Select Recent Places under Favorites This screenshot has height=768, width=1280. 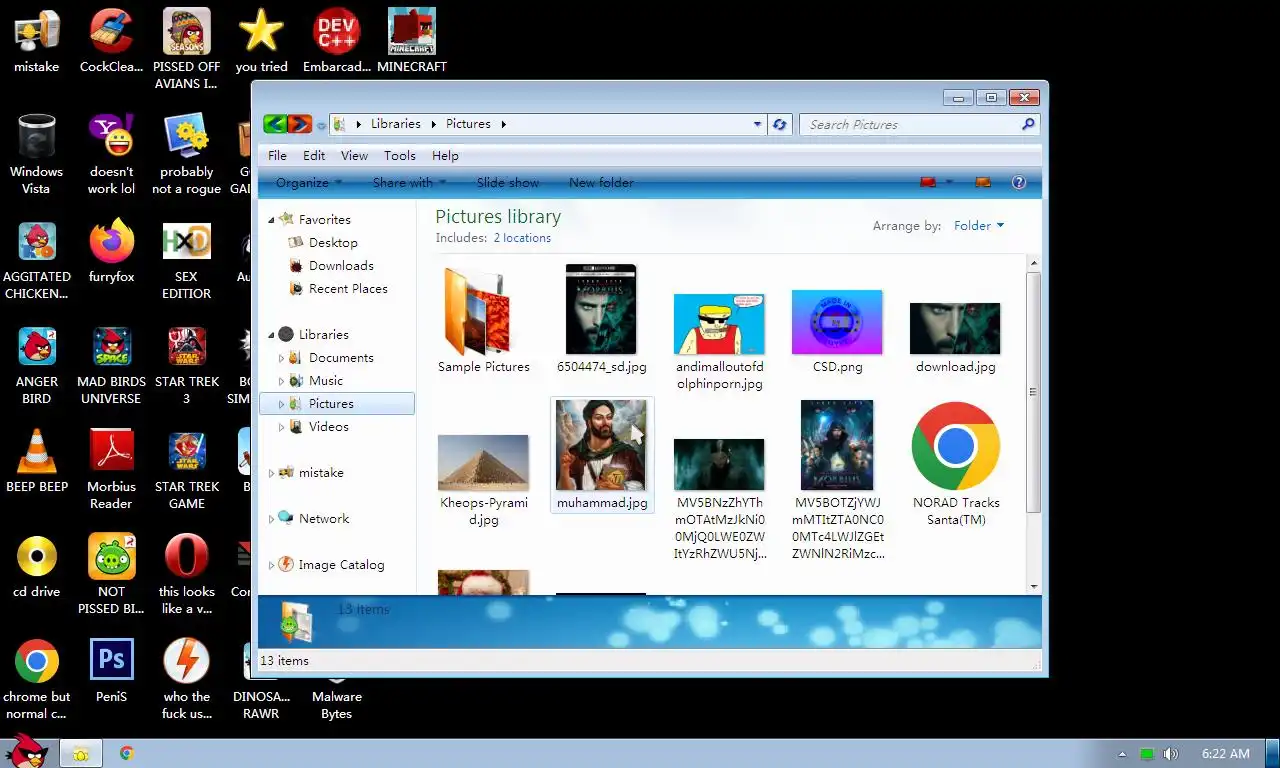point(348,288)
